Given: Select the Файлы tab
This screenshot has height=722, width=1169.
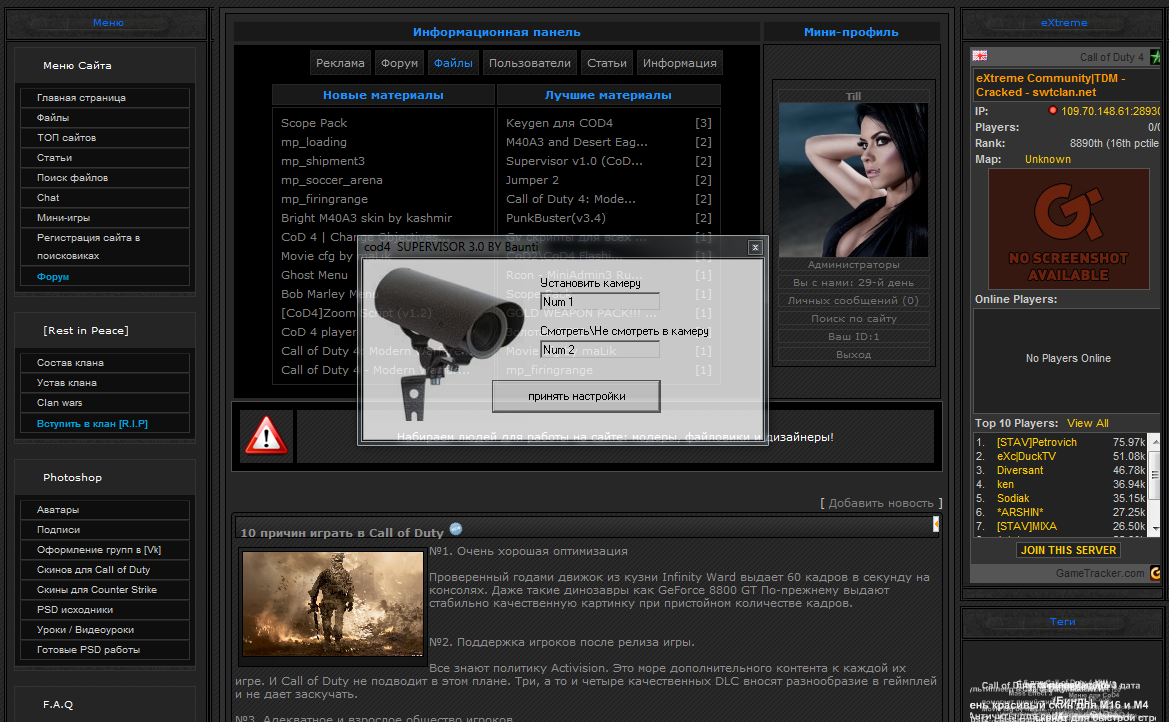Looking at the screenshot, I should (453, 63).
